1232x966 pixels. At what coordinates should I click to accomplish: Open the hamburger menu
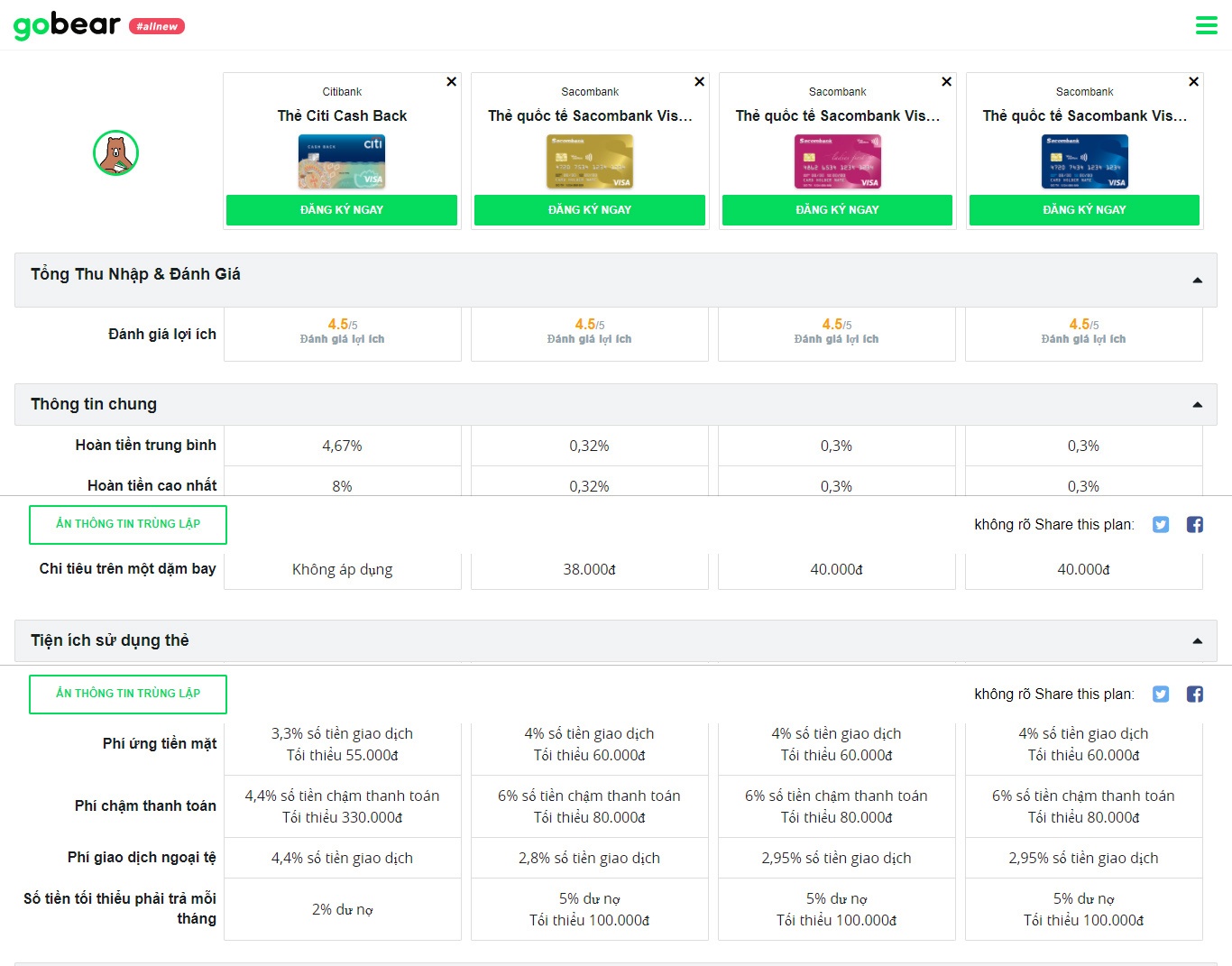point(1206,25)
